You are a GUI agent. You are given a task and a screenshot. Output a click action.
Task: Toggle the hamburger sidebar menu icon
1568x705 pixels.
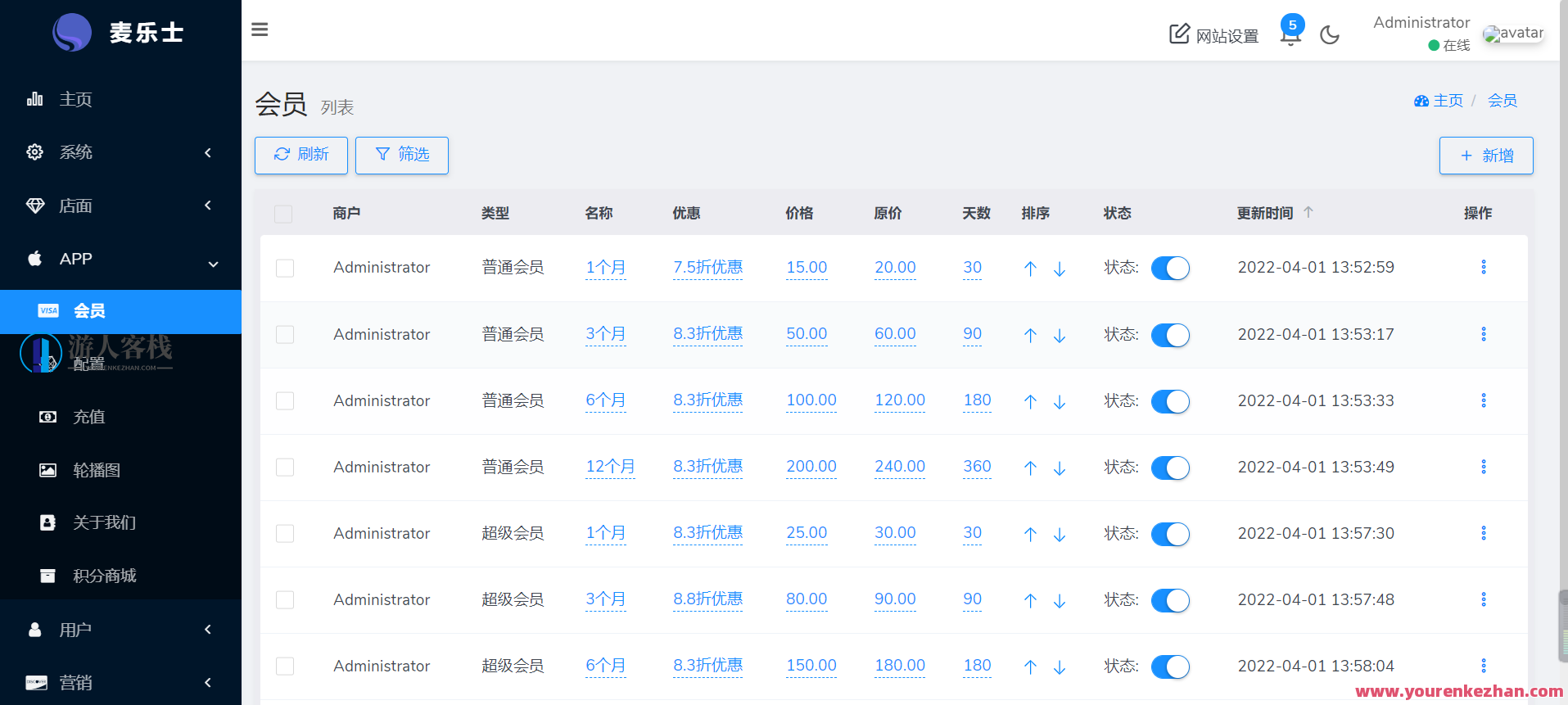click(x=260, y=29)
